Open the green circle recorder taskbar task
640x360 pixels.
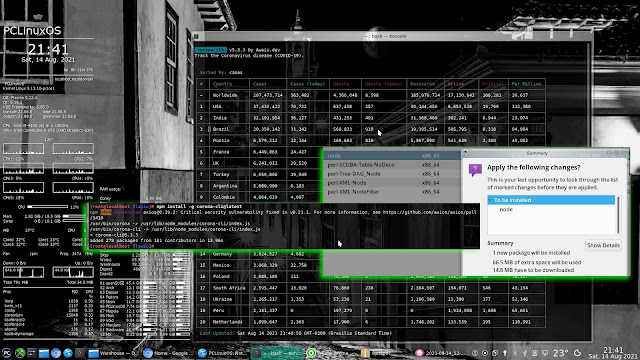tap(331, 353)
